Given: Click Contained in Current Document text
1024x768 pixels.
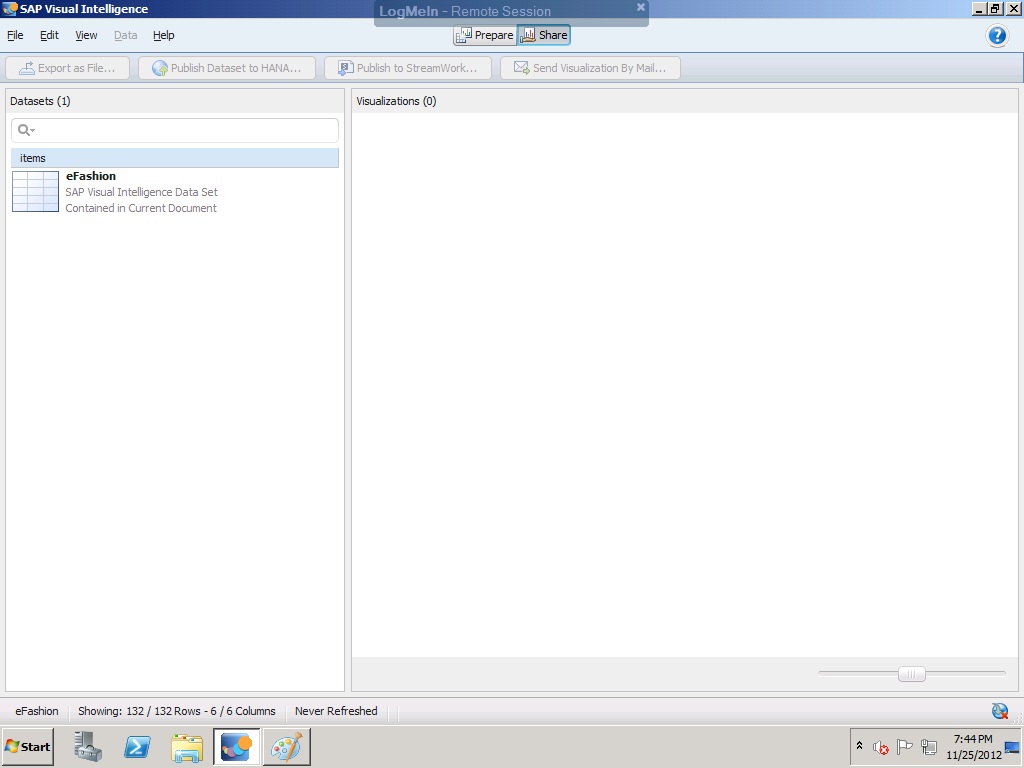Looking at the screenshot, I should pyautogui.click(x=141, y=208).
